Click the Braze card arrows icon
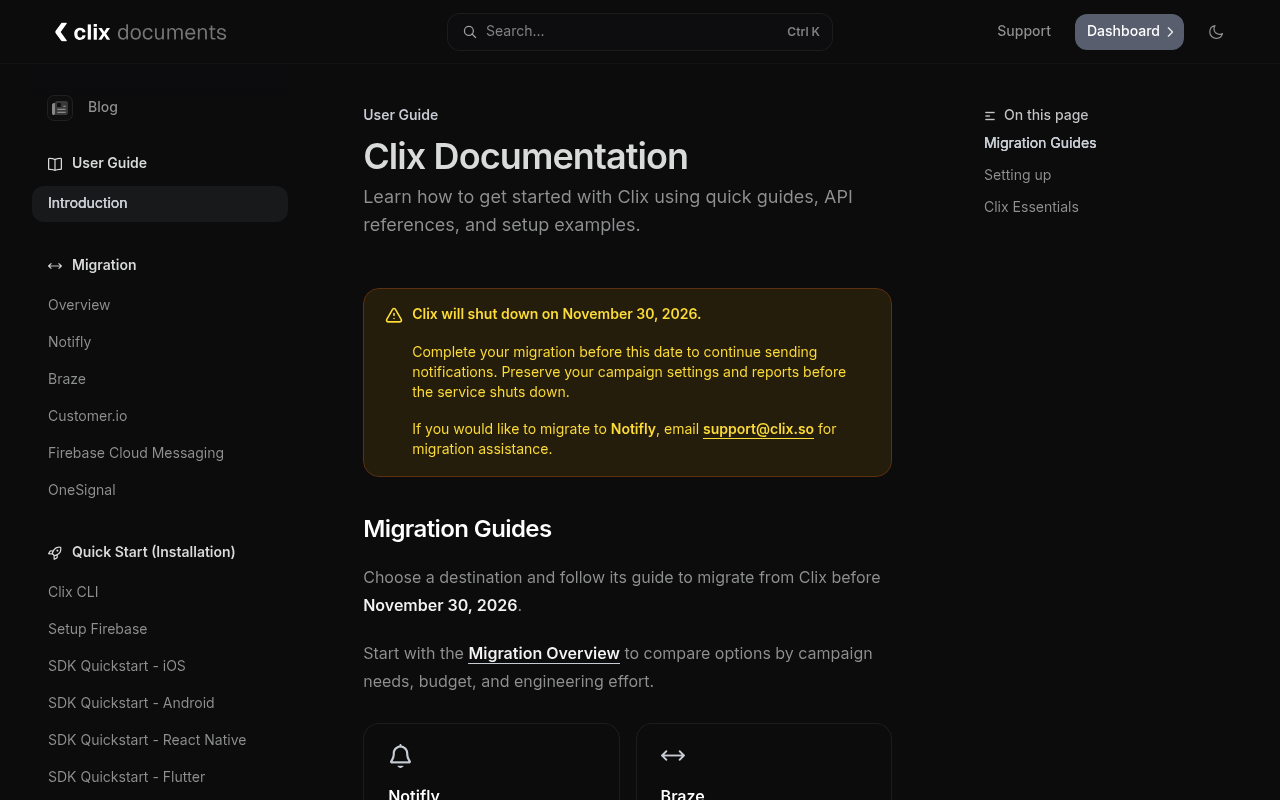The height and width of the screenshot is (800, 1280). [x=673, y=755]
